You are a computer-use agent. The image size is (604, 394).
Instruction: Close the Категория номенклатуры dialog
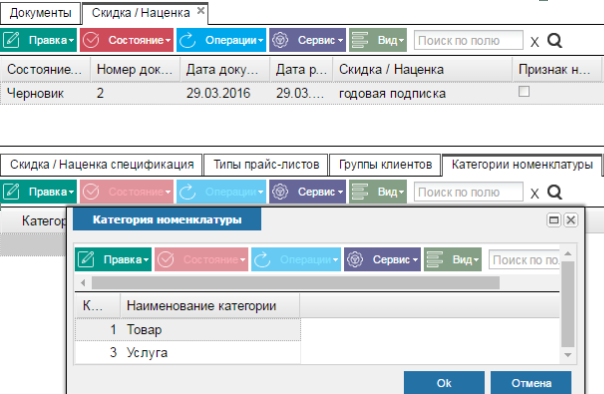coord(571,220)
